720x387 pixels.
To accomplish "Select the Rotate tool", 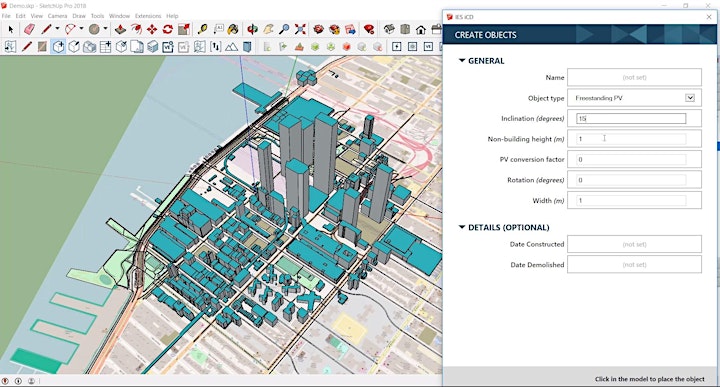I will [x=168, y=29].
